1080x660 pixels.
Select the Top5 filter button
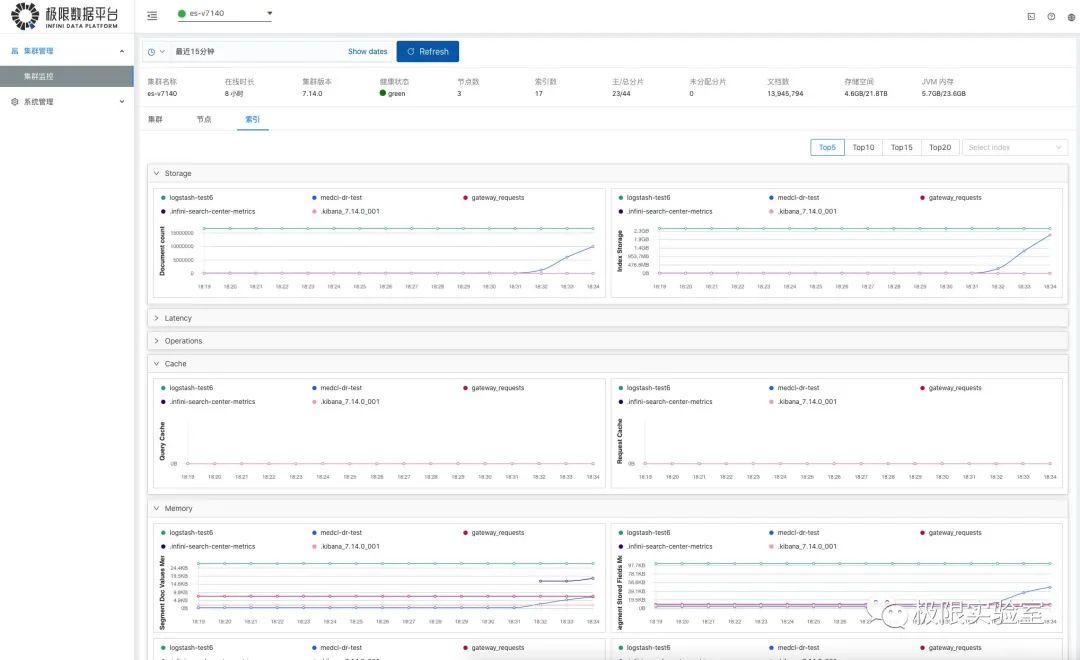(827, 147)
